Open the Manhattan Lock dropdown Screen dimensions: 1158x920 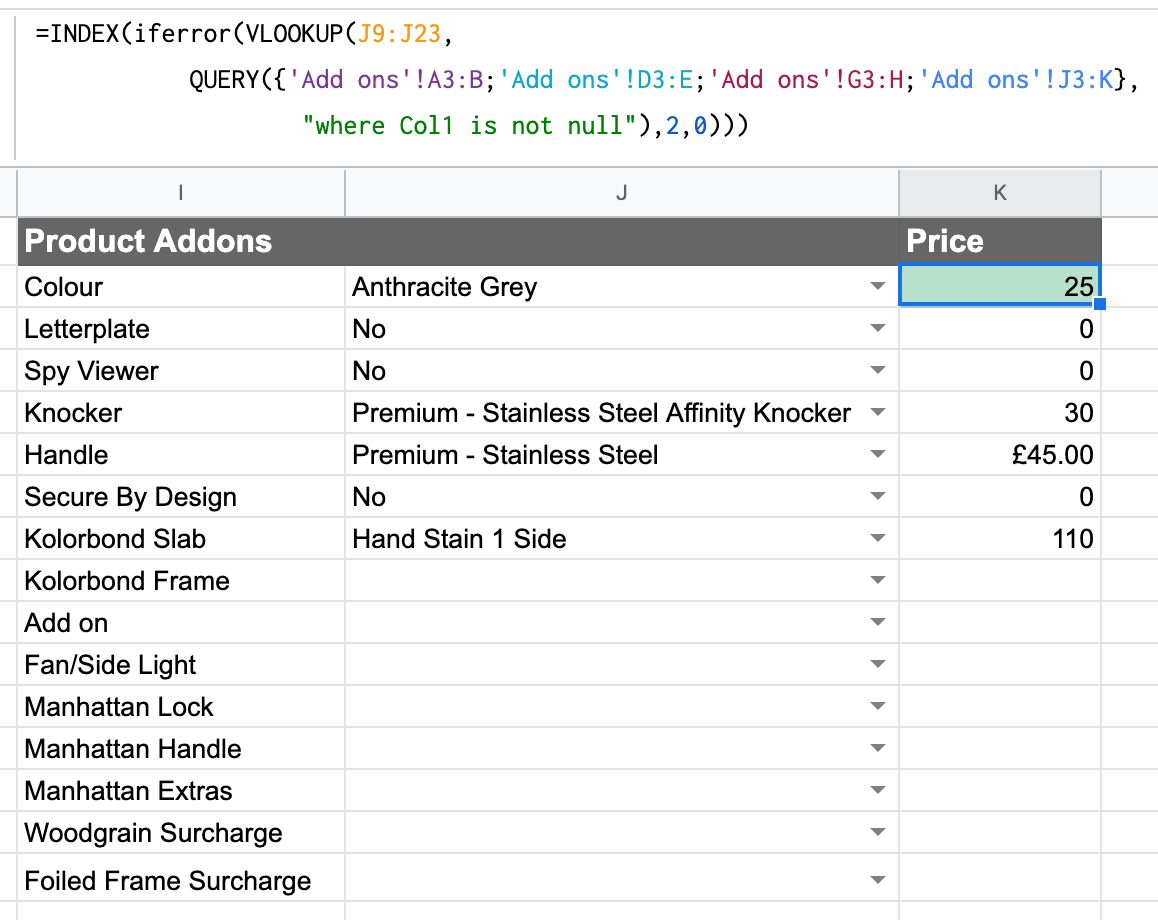click(878, 707)
